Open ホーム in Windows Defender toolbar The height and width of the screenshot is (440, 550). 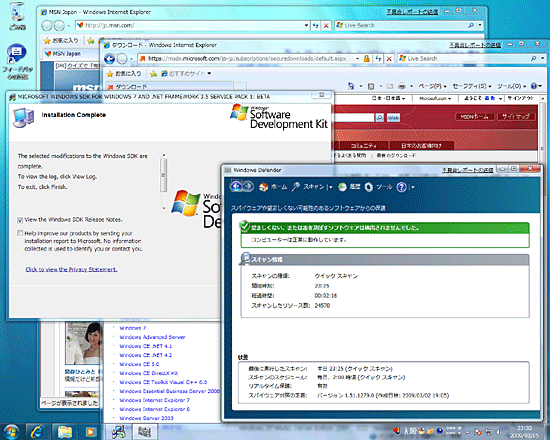[x=273, y=187]
